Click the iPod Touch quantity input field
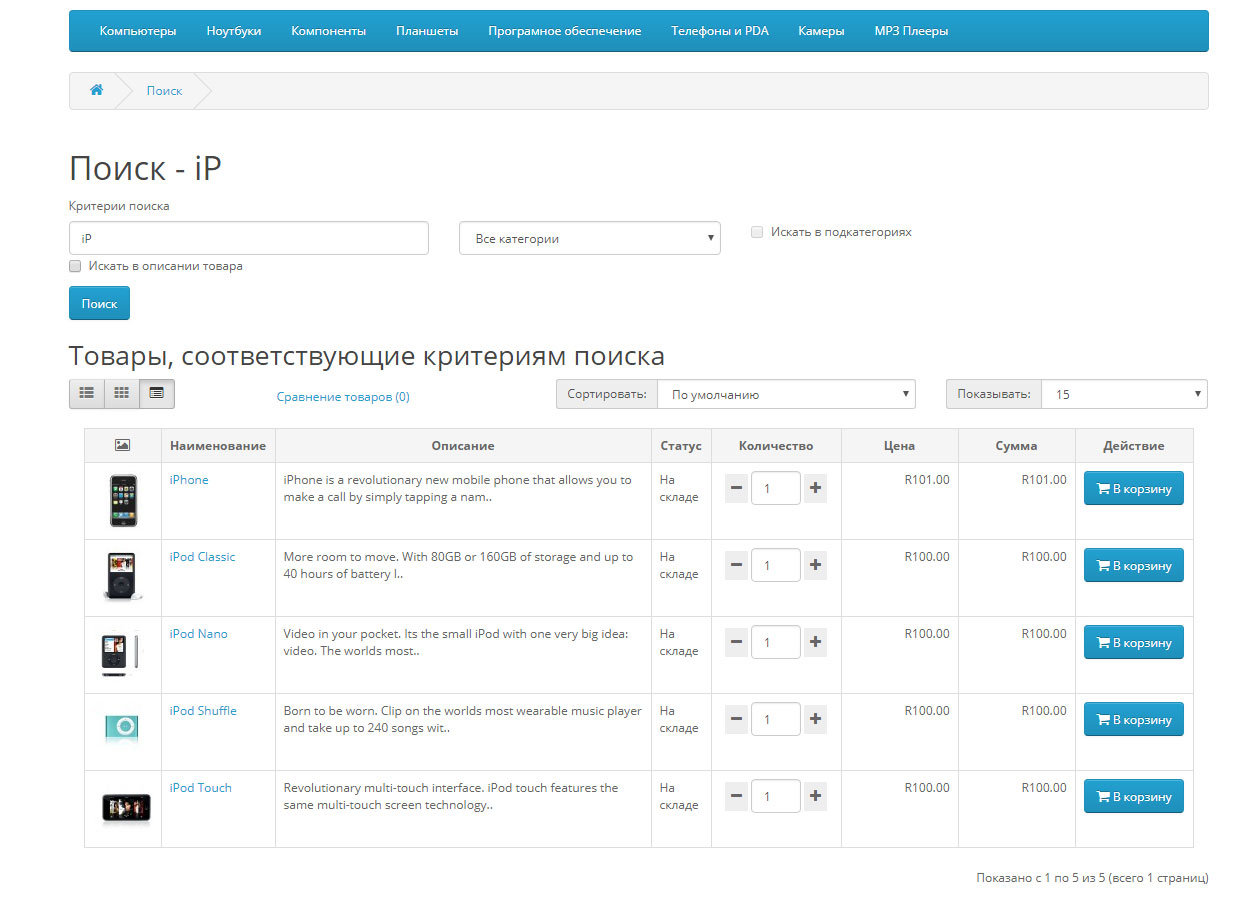1259x914 pixels. (776, 796)
